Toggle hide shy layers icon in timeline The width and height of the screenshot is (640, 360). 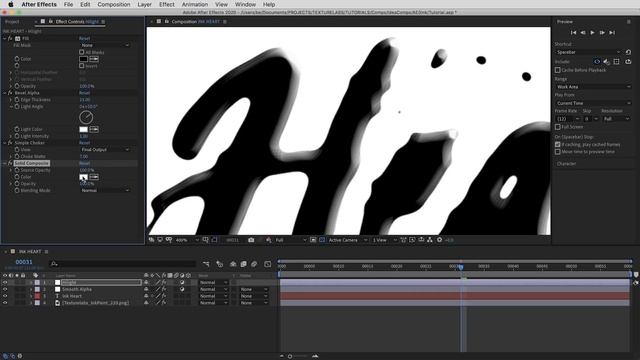pyautogui.click(x=233, y=264)
